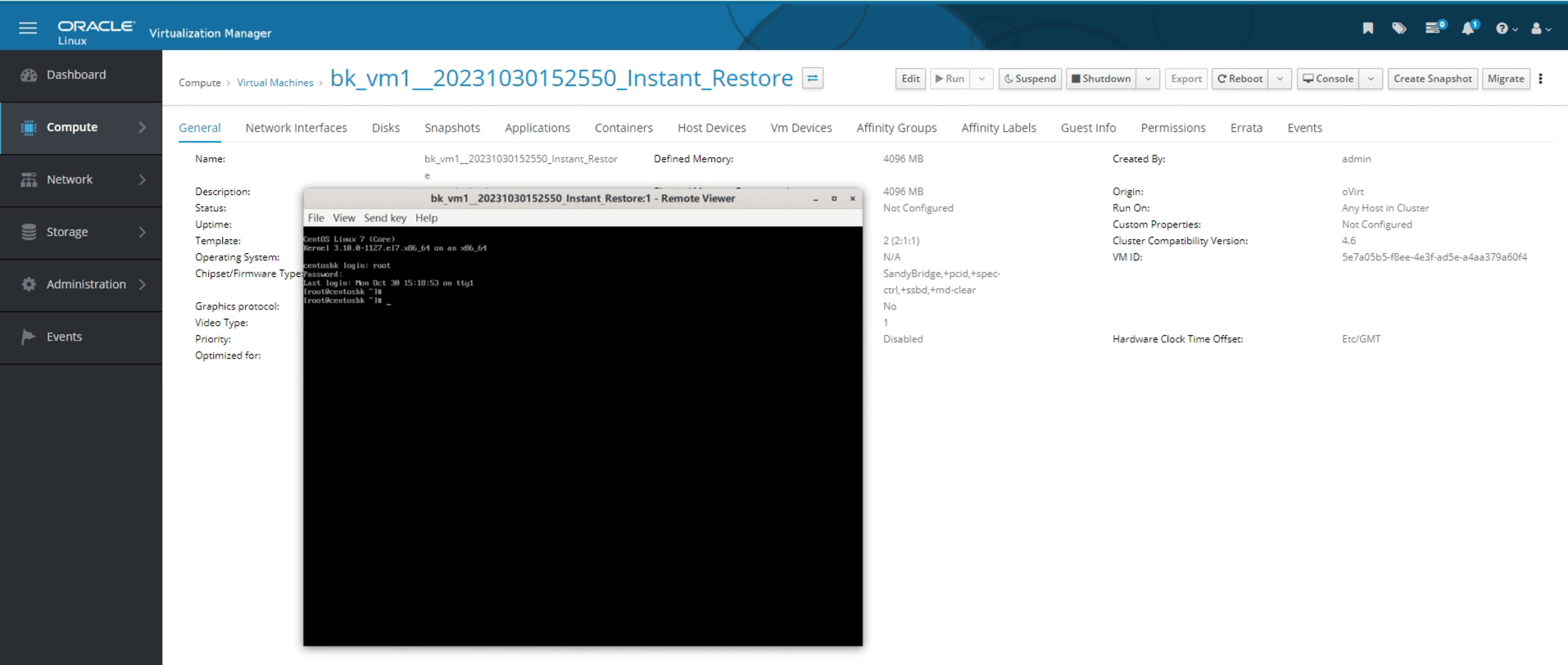Select Compute in sidebar
1568x665 pixels.
(81, 127)
